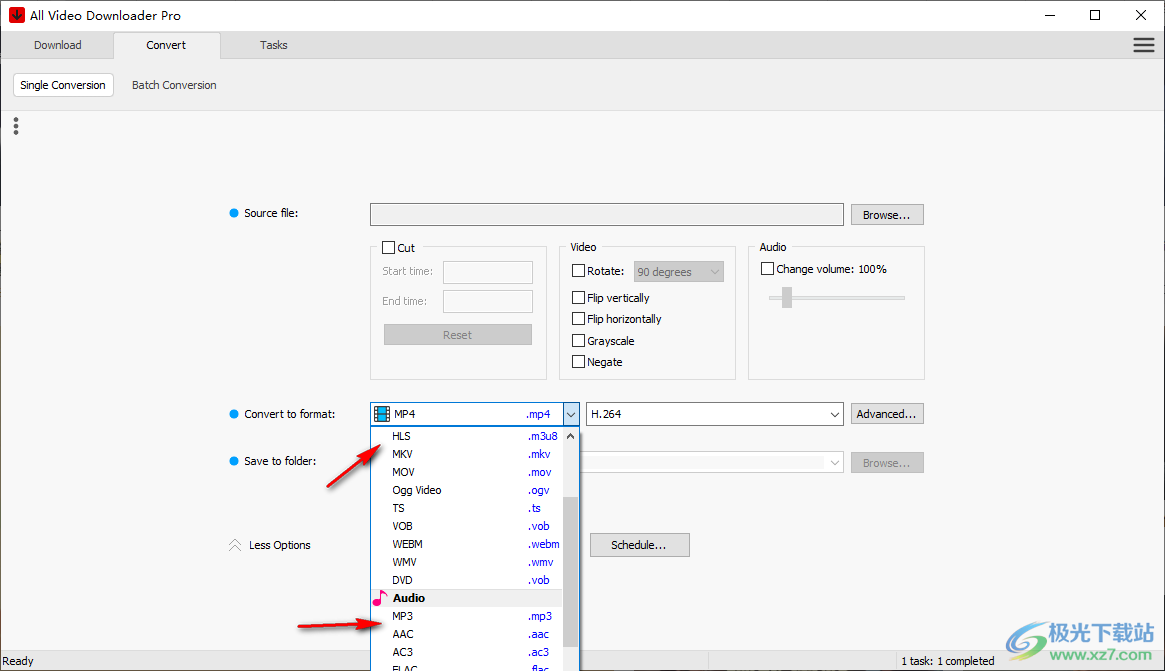Image resolution: width=1165 pixels, height=671 pixels.
Task: Click the MP4 film strip format icon
Action: pyautogui.click(x=382, y=414)
